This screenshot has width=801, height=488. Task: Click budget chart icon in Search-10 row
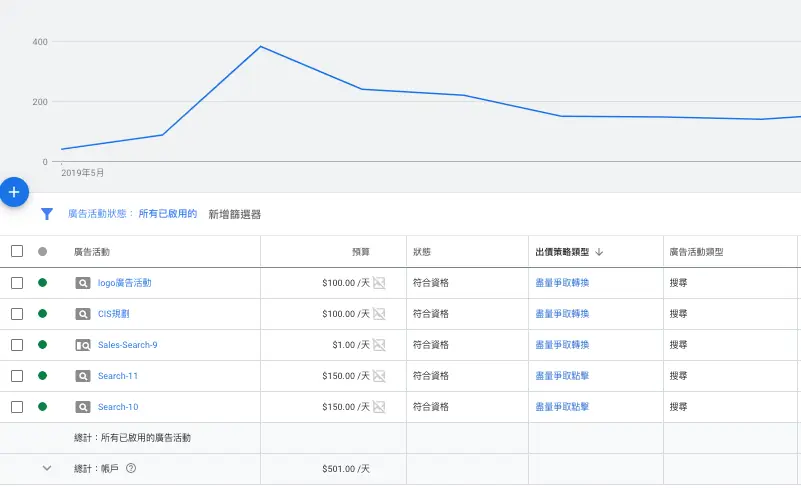(x=379, y=407)
